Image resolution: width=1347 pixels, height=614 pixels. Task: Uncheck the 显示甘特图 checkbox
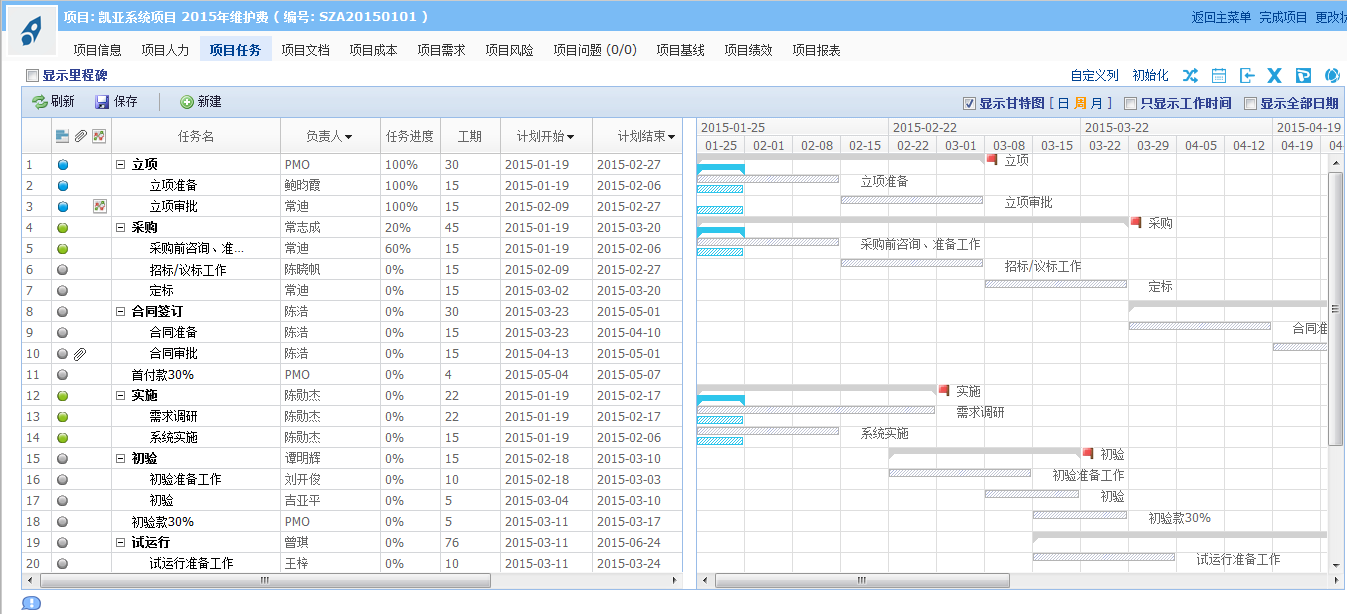pos(968,103)
